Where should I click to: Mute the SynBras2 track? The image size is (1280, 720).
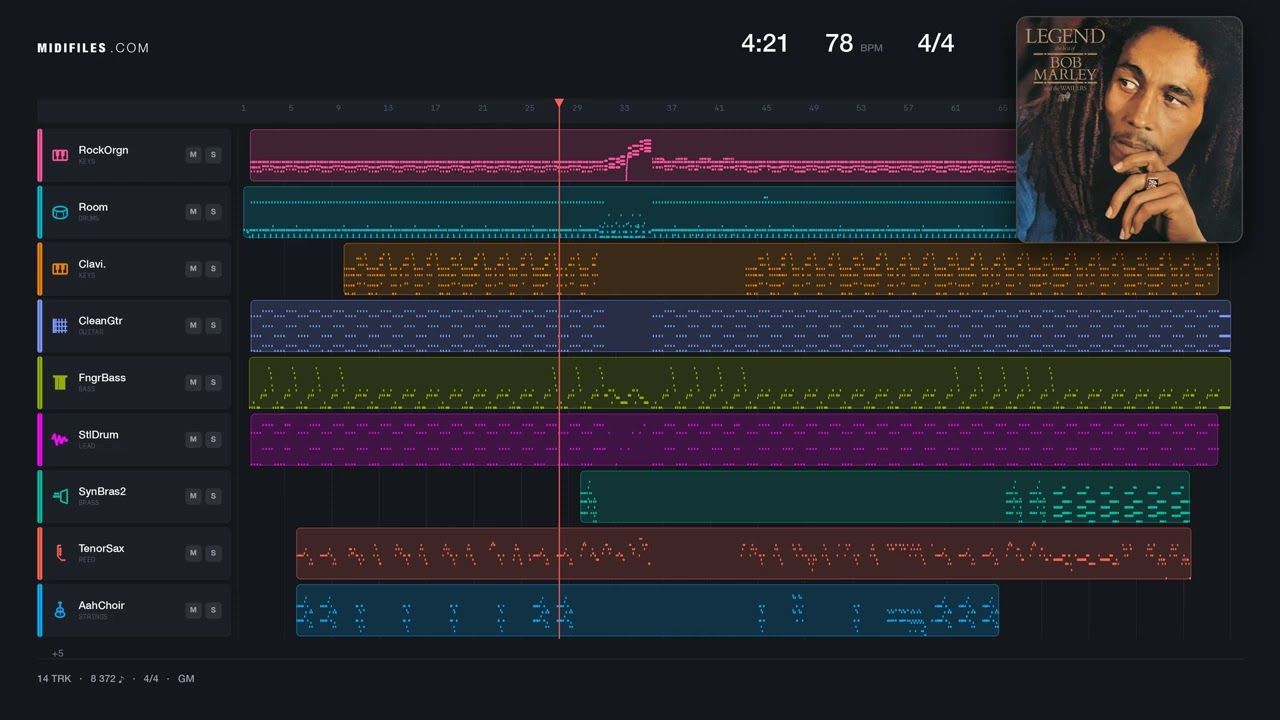193,496
